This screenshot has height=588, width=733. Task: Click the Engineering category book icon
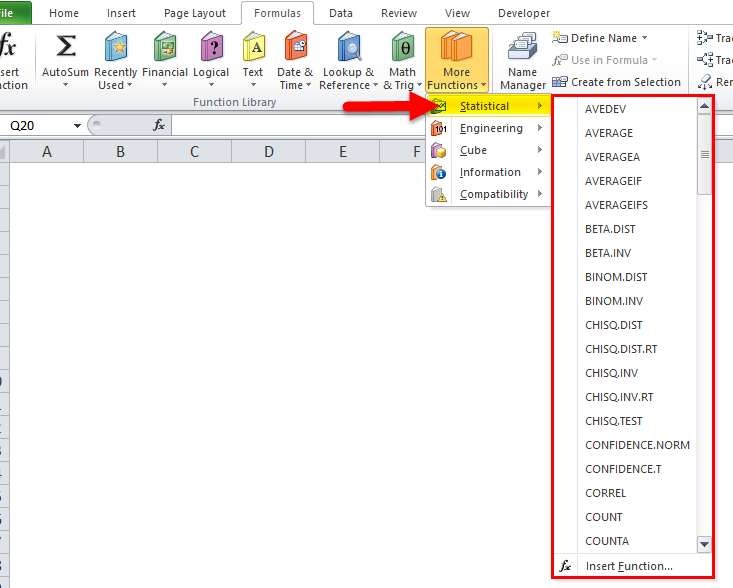coord(438,128)
